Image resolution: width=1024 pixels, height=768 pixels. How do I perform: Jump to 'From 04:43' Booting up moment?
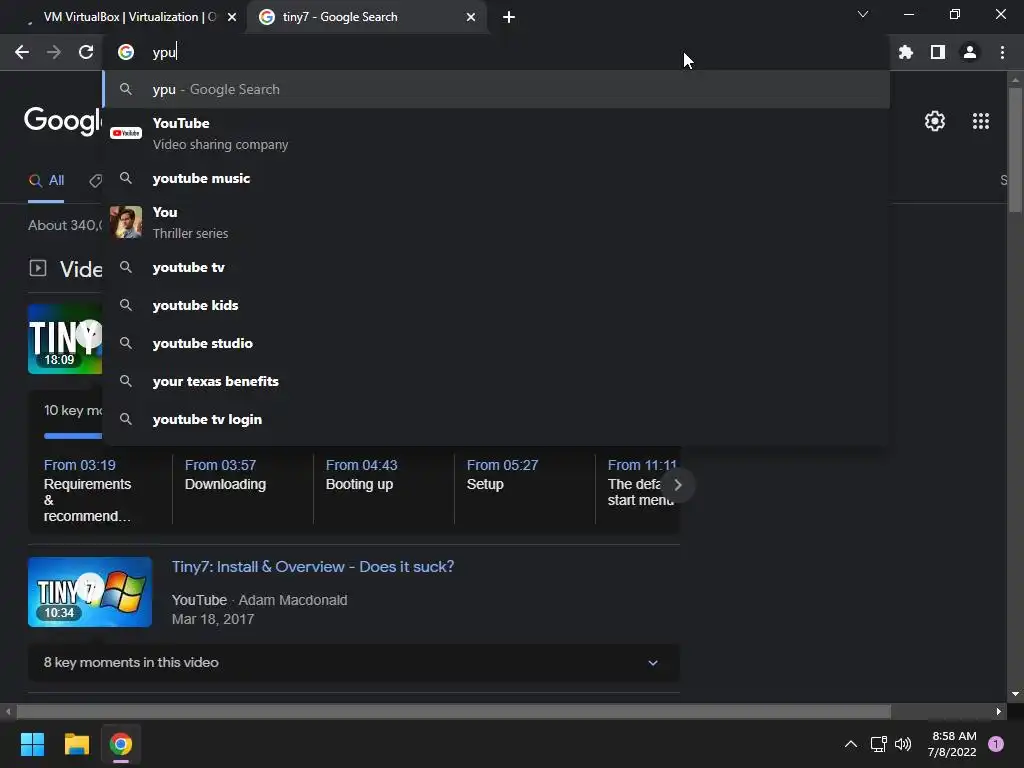click(x=361, y=475)
